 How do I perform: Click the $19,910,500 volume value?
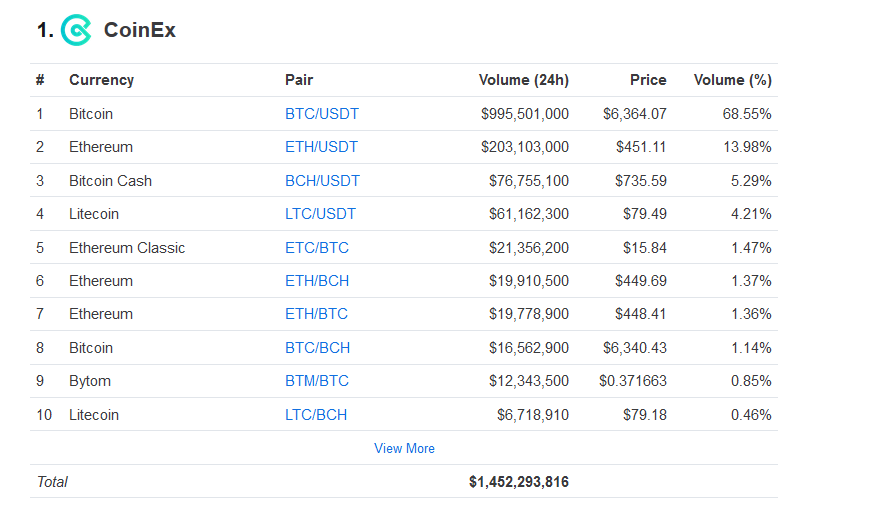point(529,281)
